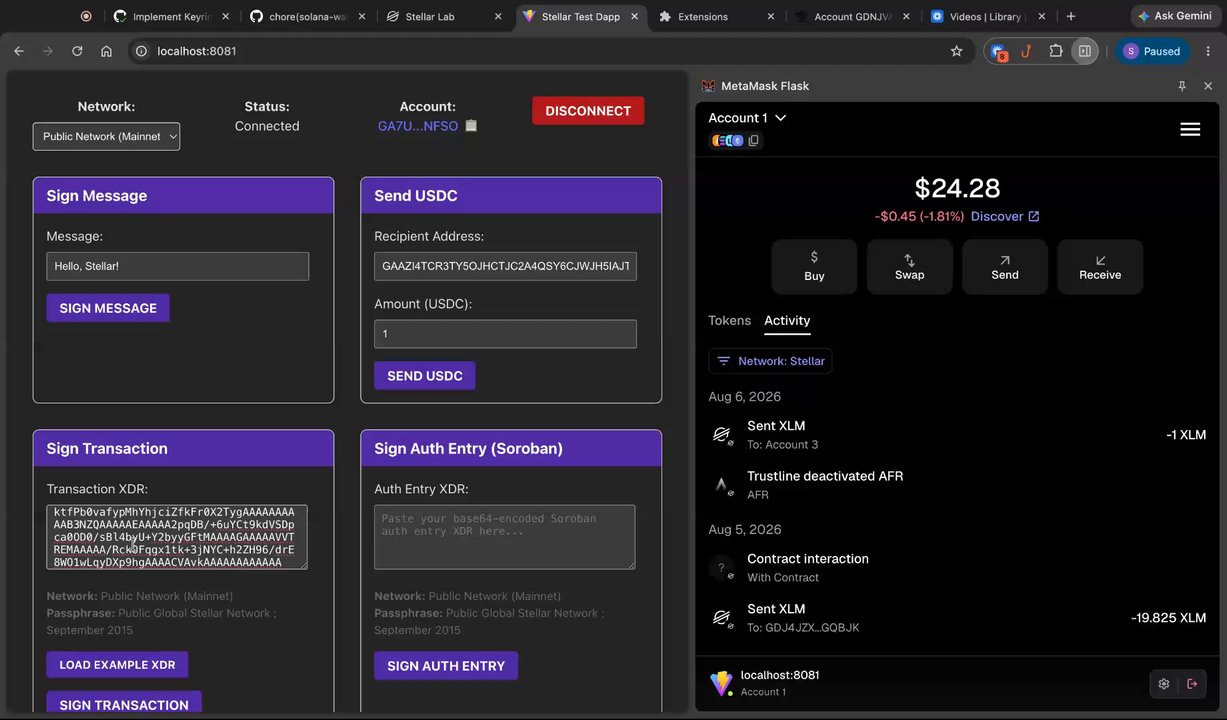This screenshot has height=720, width=1227.
Task: Switch to the Tokens tab
Action: pos(729,321)
